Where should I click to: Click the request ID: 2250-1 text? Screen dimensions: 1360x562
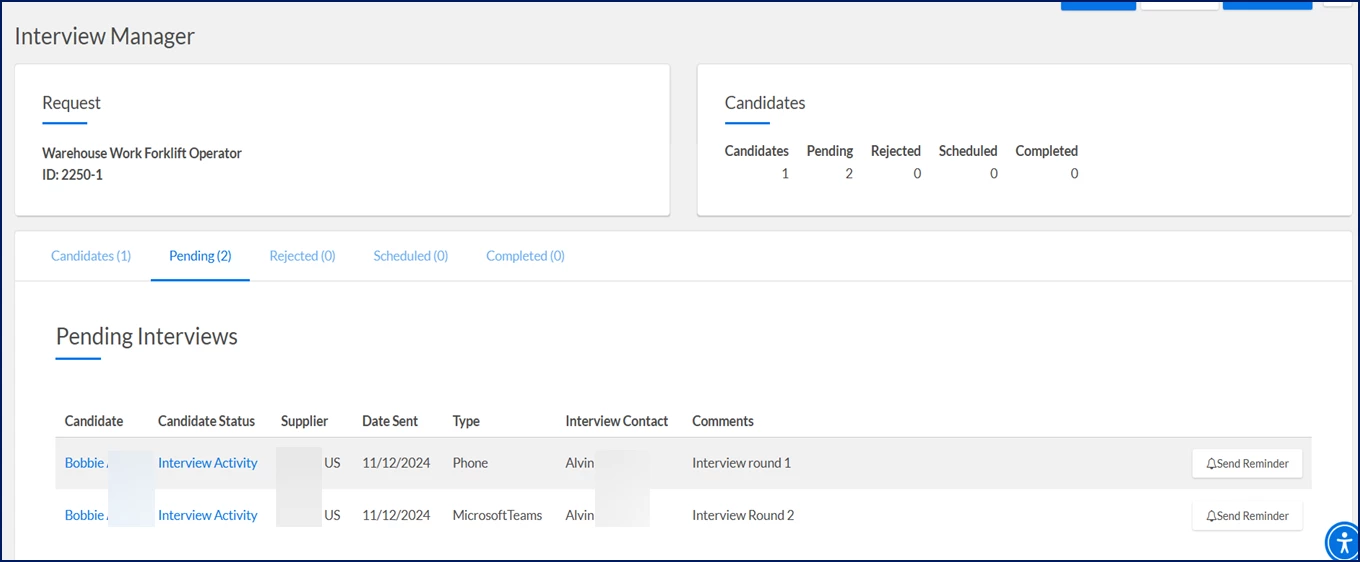[72, 175]
